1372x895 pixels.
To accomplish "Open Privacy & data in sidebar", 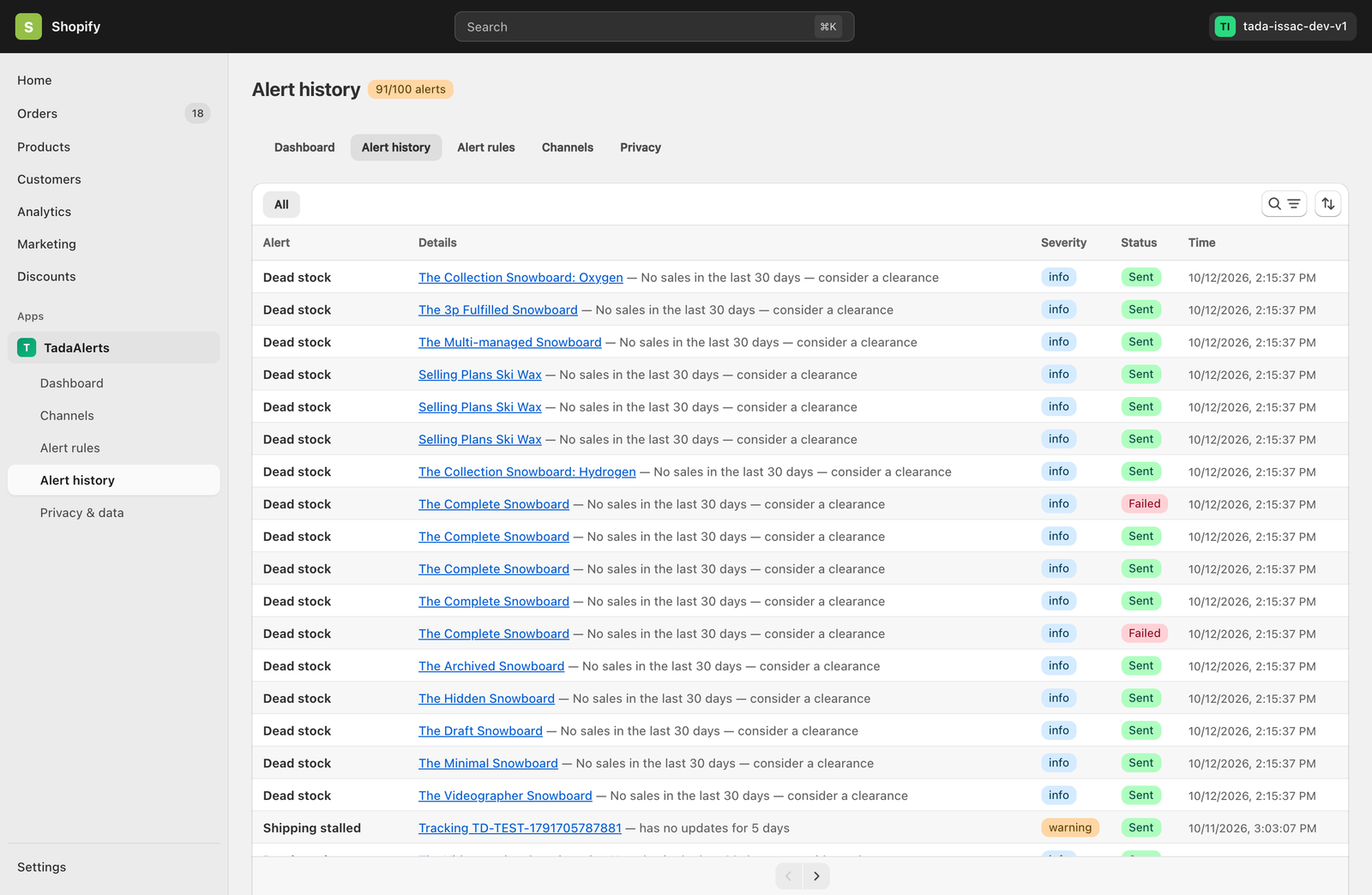I will point(114,513).
